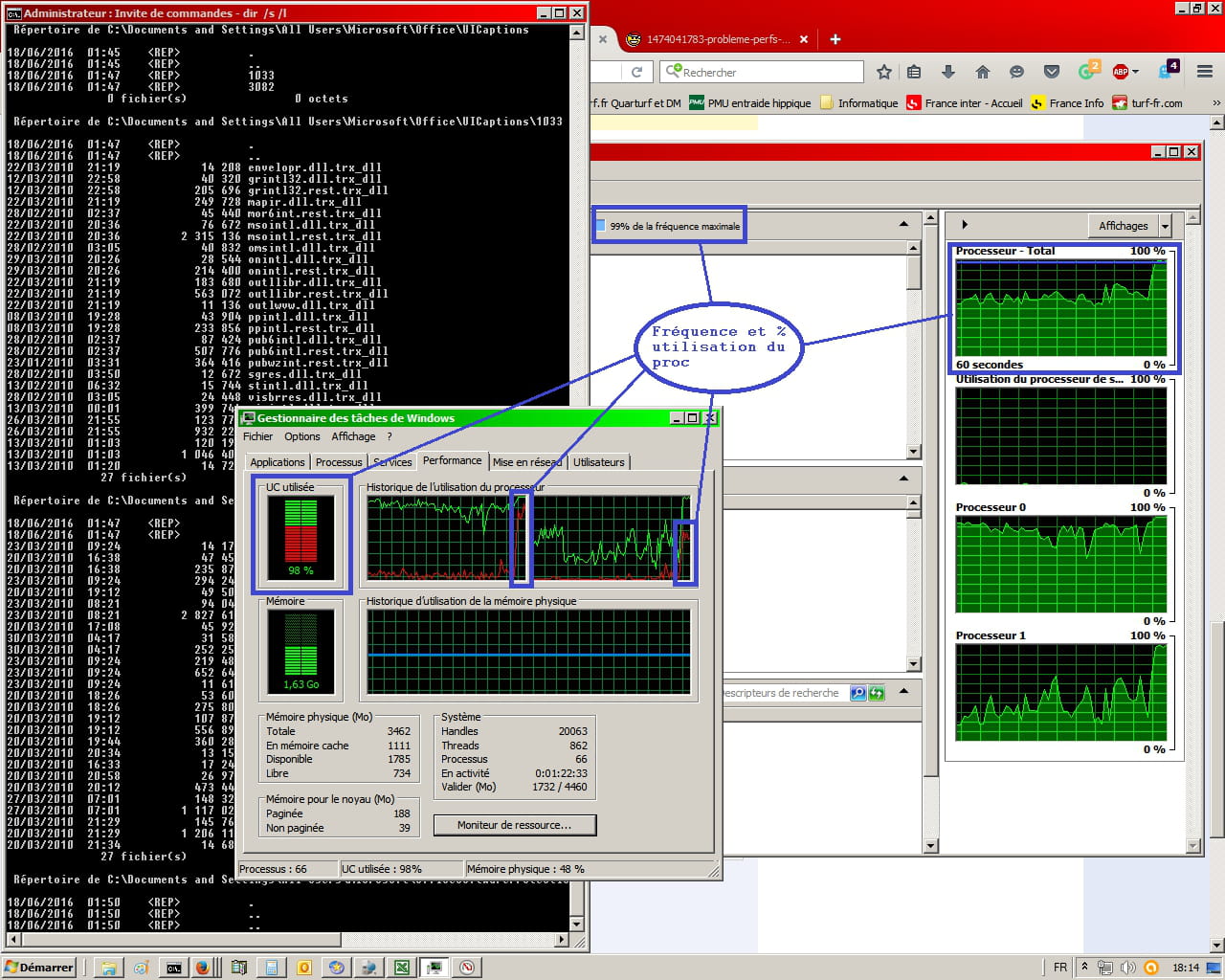
Task: Open the France inter - Accueil bookmark
Action: pyautogui.click(x=965, y=103)
